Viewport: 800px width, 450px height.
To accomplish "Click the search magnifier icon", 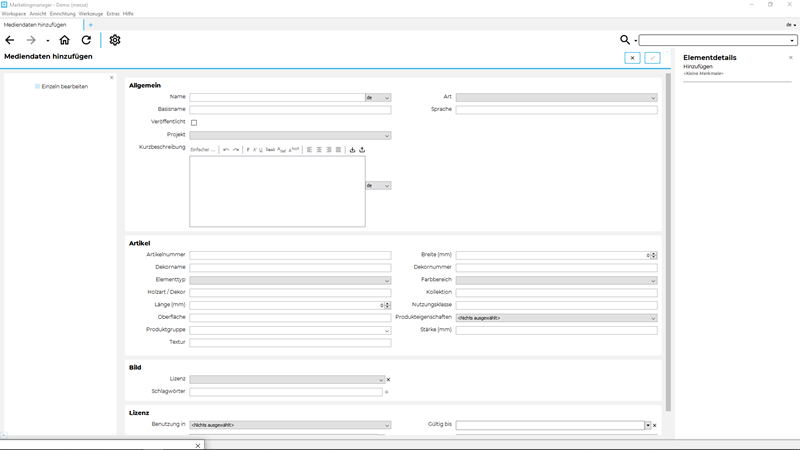I will coord(624,40).
